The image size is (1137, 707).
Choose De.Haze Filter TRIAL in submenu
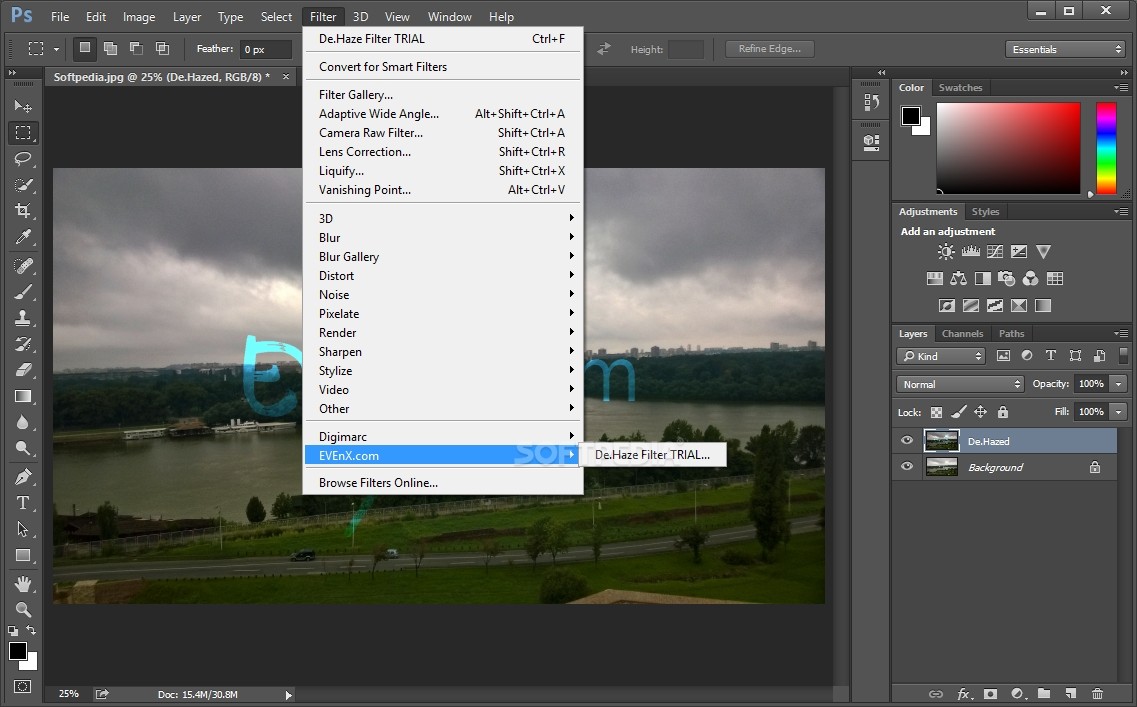(x=653, y=455)
